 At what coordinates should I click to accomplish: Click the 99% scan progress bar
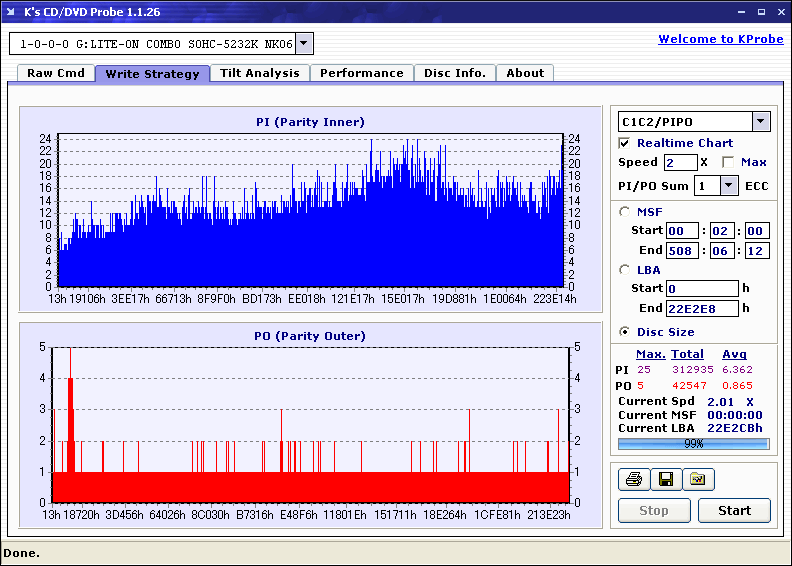(x=693, y=443)
